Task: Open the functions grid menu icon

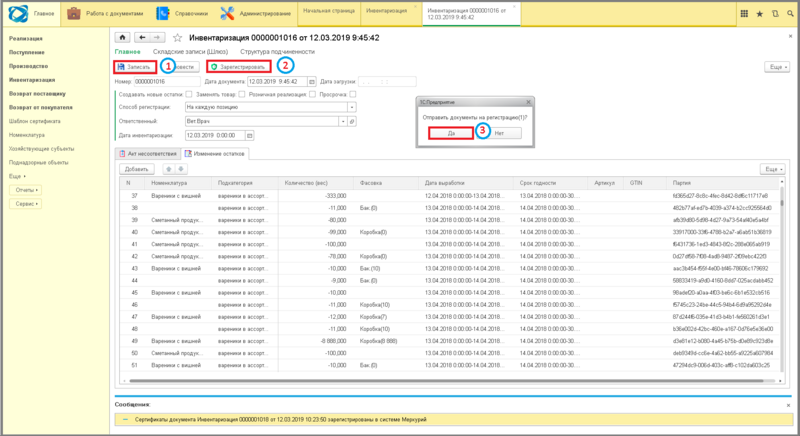Action: [744, 14]
